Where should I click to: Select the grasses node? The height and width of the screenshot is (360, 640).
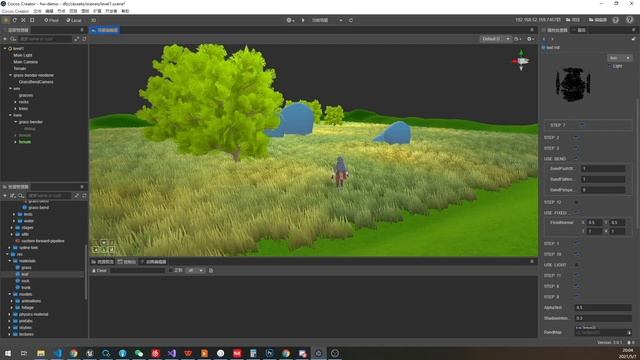pyautogui.click(x=26, y=95)
